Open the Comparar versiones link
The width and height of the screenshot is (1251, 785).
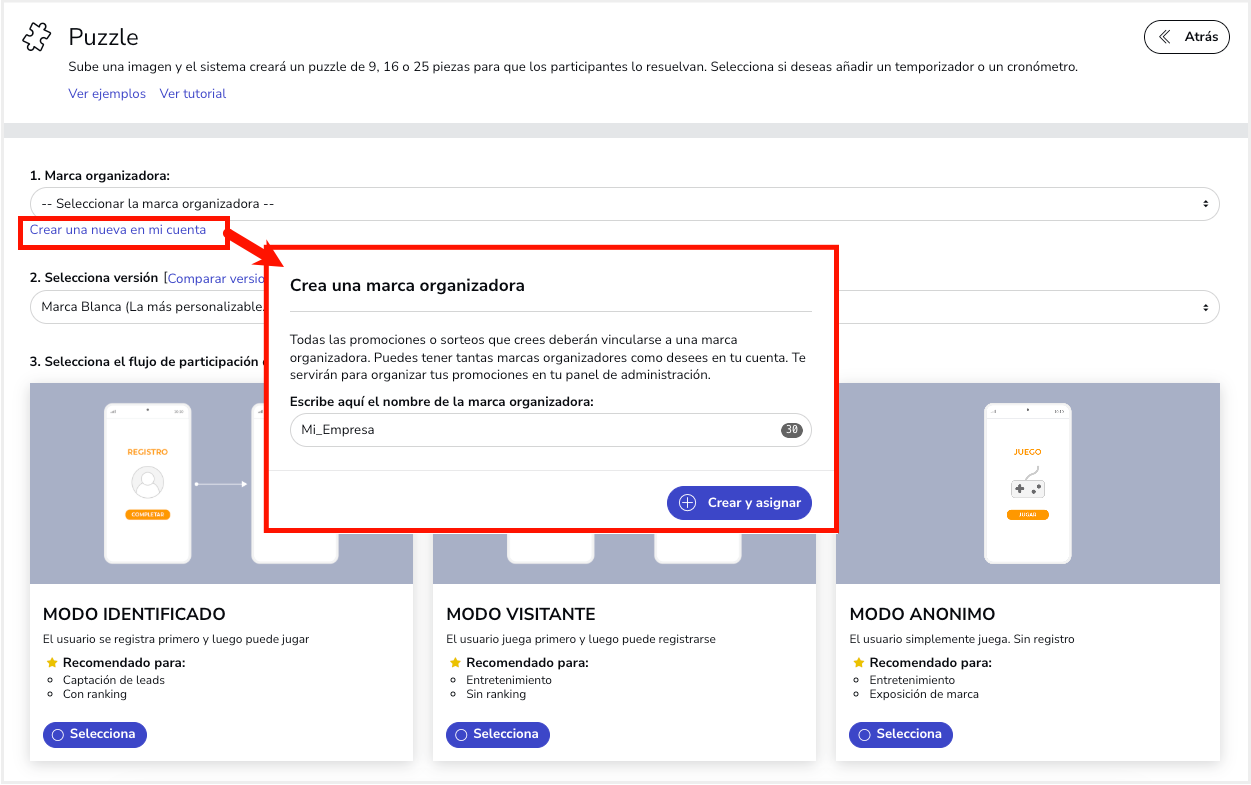point(217,279)
